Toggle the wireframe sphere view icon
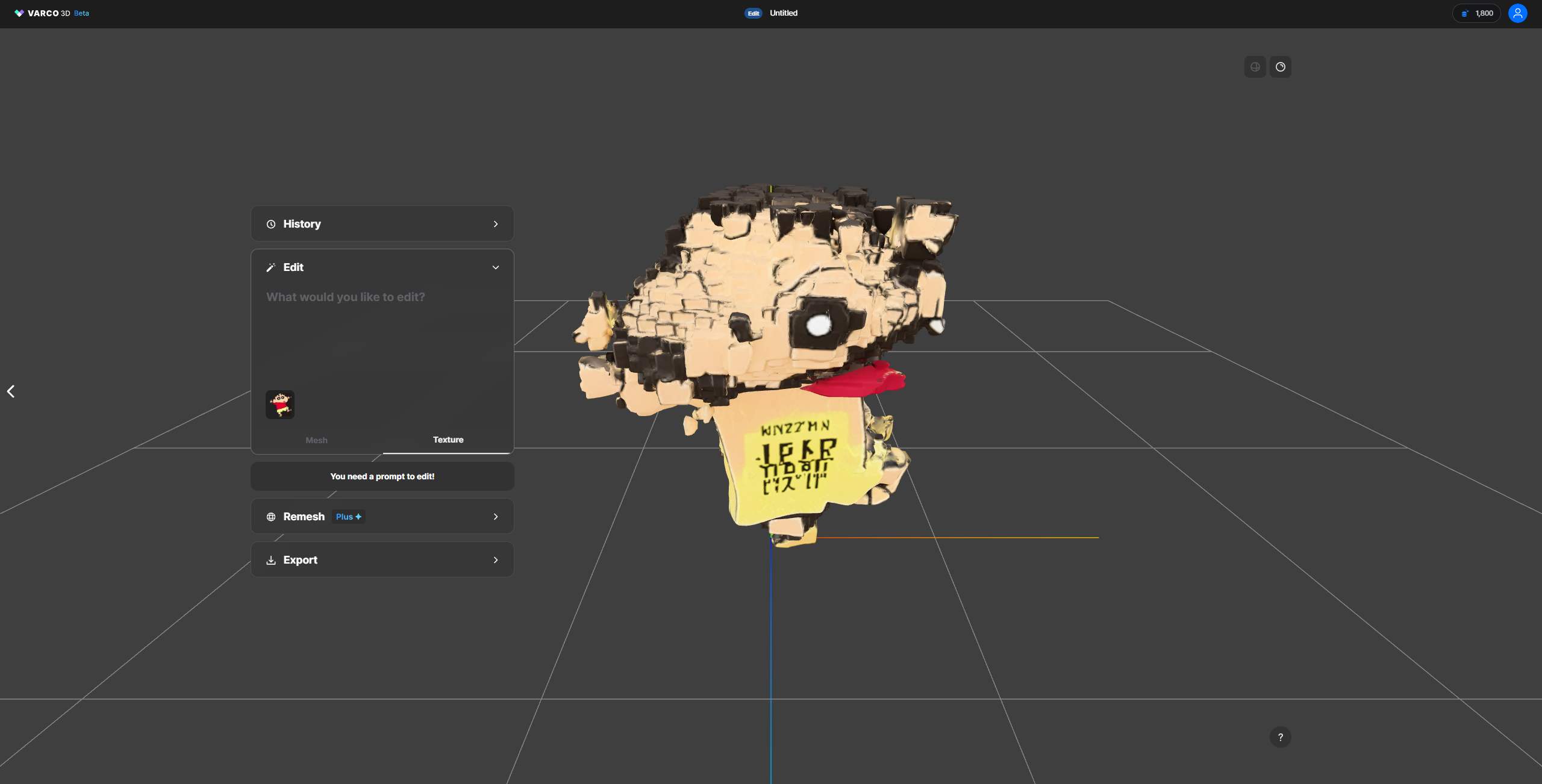1542x784 pixels. (1255, 67)
